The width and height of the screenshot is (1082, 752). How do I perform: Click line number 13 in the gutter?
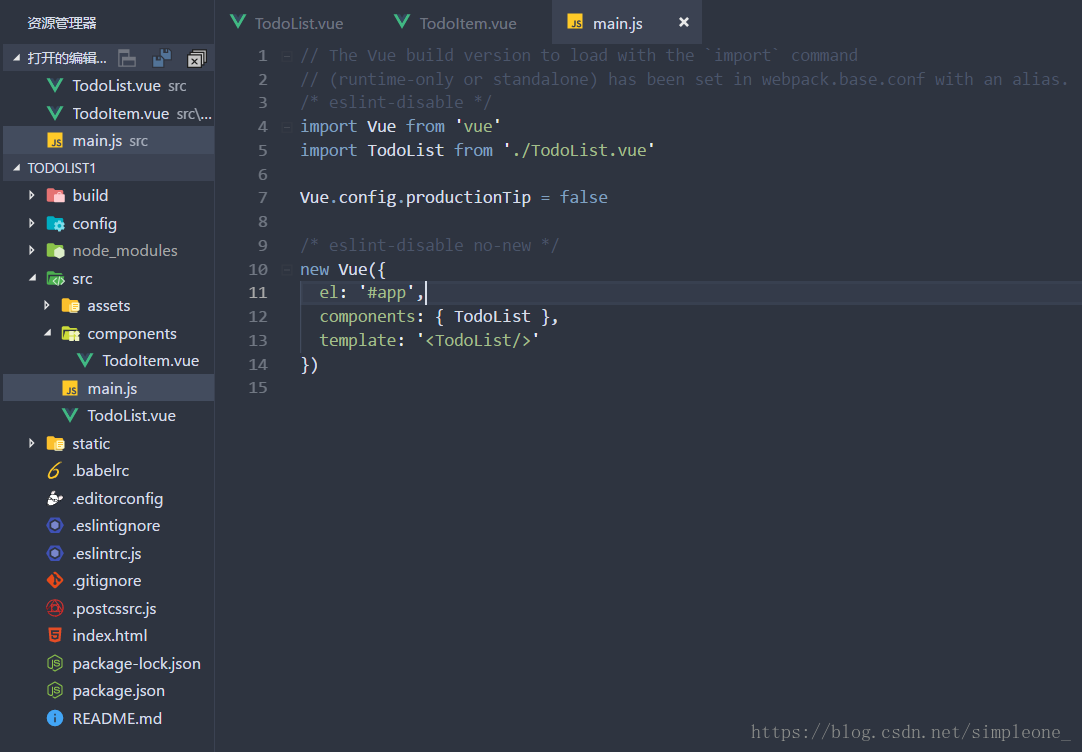click(x=257, y=340)
